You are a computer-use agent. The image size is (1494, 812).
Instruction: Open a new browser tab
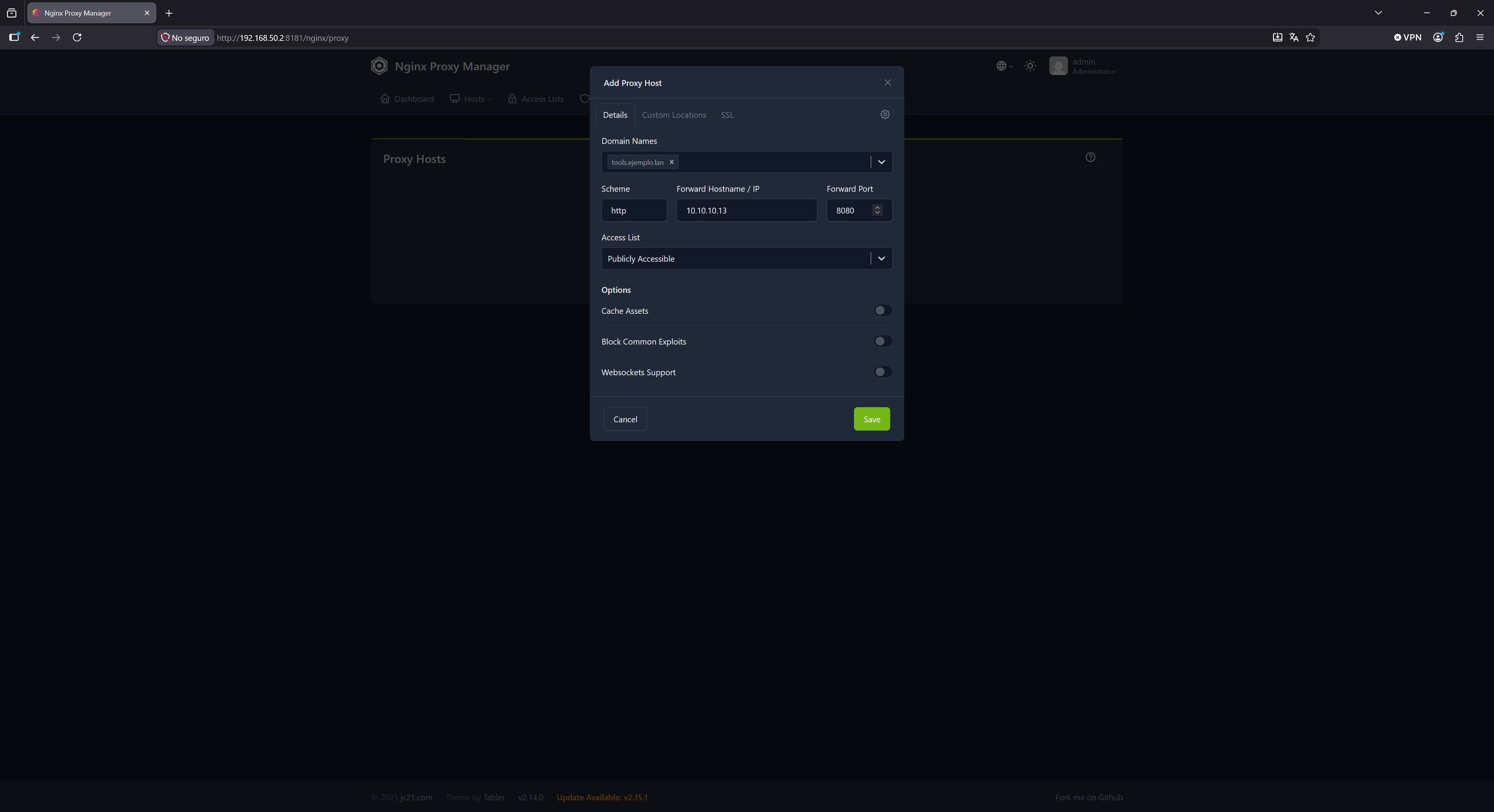click(x=169, y=13)
